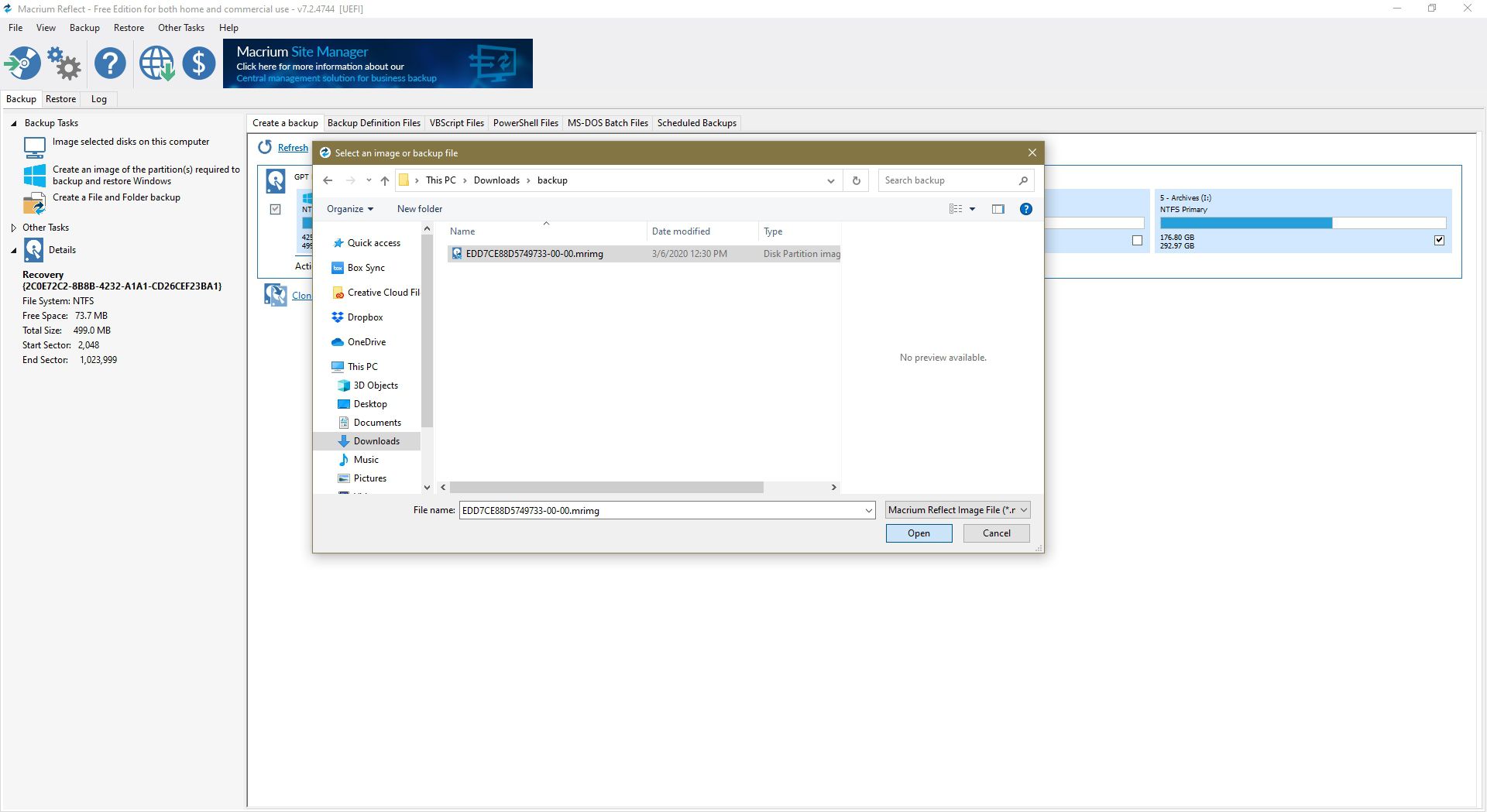Select the EDD7CE88D5749733-00-00.mrimg file
The width and height of the screenshot is (1487, 812).
tap(643, 254)
